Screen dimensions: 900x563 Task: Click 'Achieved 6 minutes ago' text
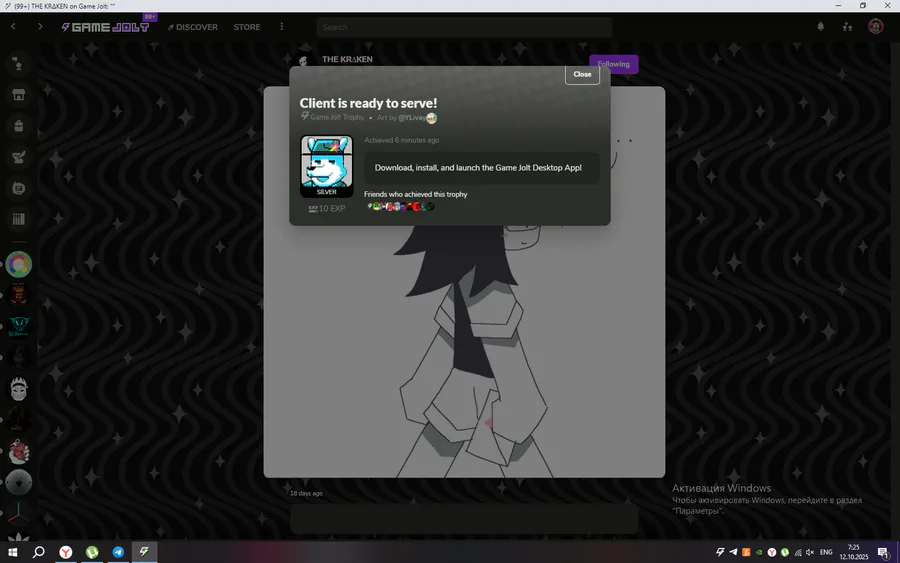coord(401,140)
